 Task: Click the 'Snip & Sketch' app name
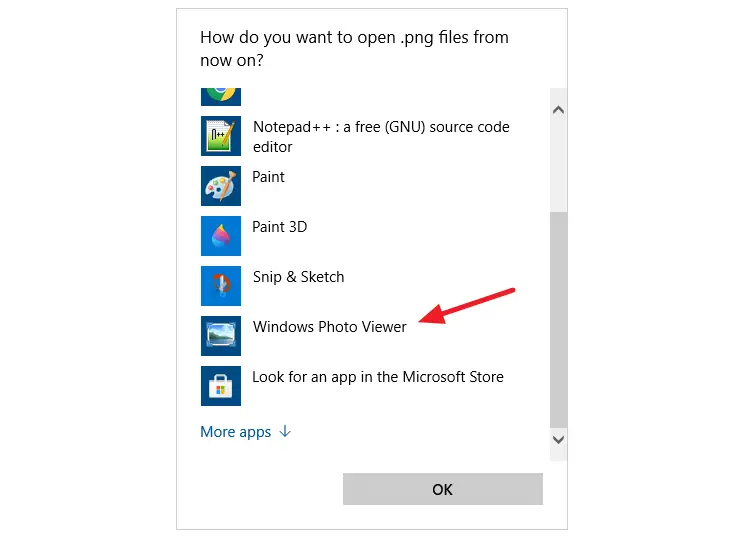[x=299, y=277]
